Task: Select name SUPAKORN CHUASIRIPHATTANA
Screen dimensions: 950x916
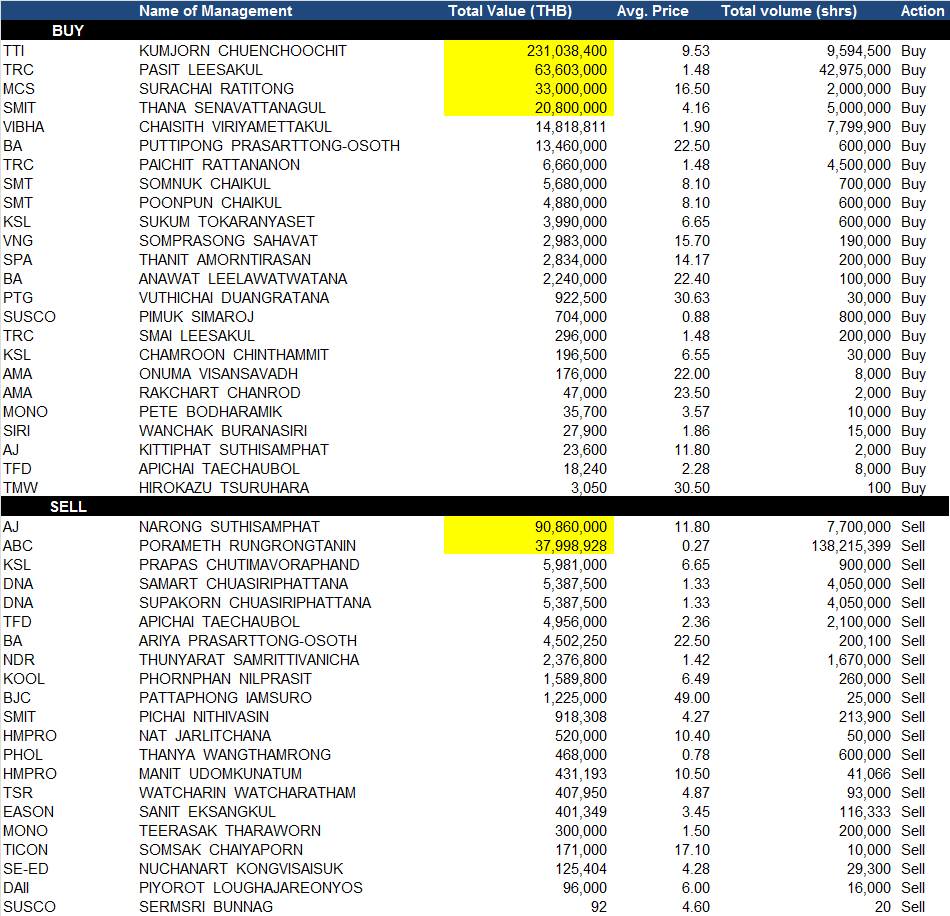Action: (255, 603)
